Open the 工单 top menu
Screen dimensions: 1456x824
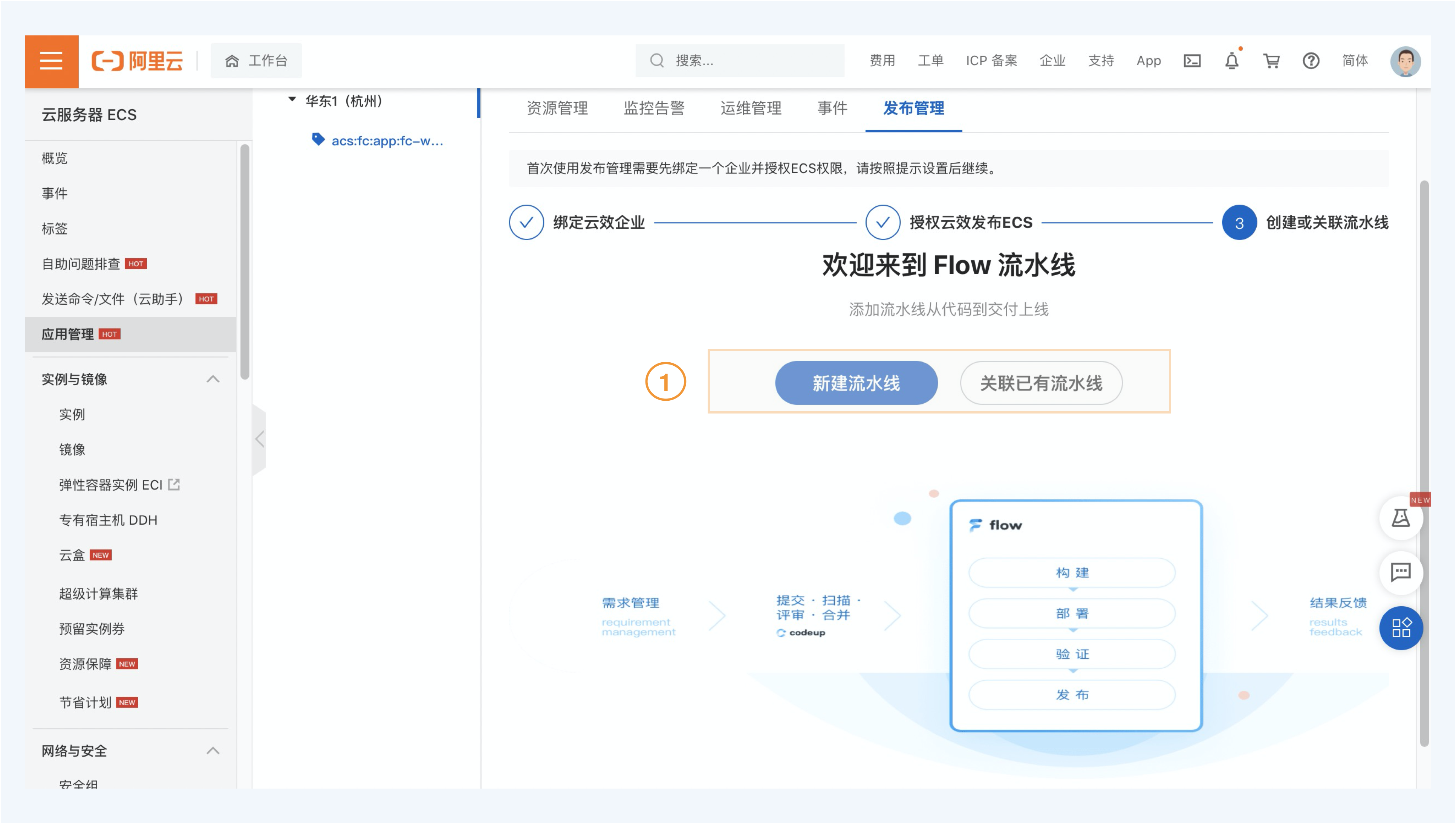point(931,61)
